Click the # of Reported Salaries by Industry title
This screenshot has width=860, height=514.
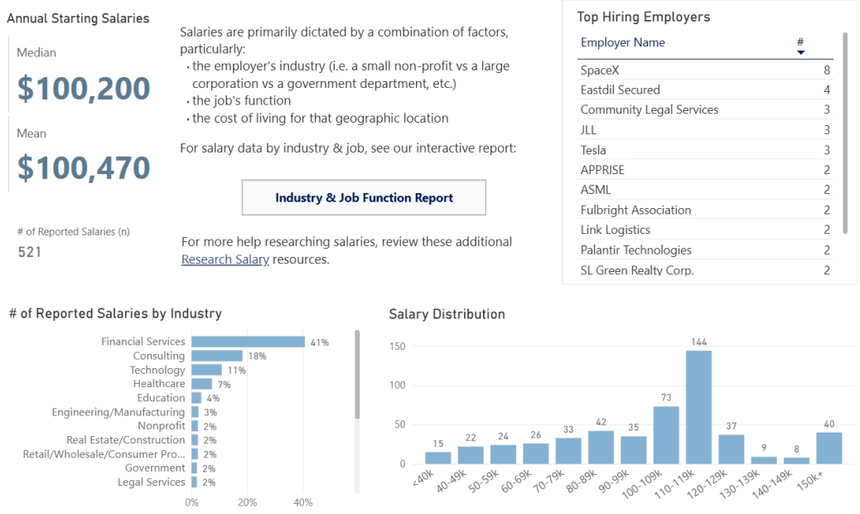pos(115,313)
